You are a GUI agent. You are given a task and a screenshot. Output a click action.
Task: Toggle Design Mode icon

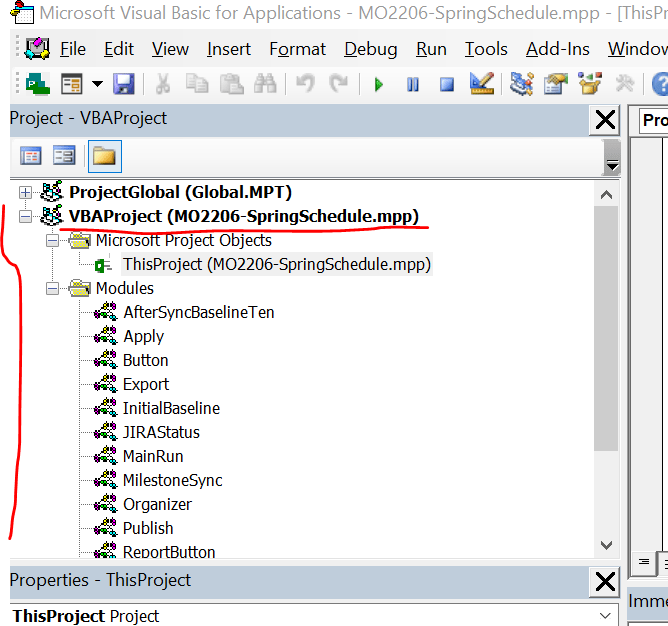(x=481, y=83)
